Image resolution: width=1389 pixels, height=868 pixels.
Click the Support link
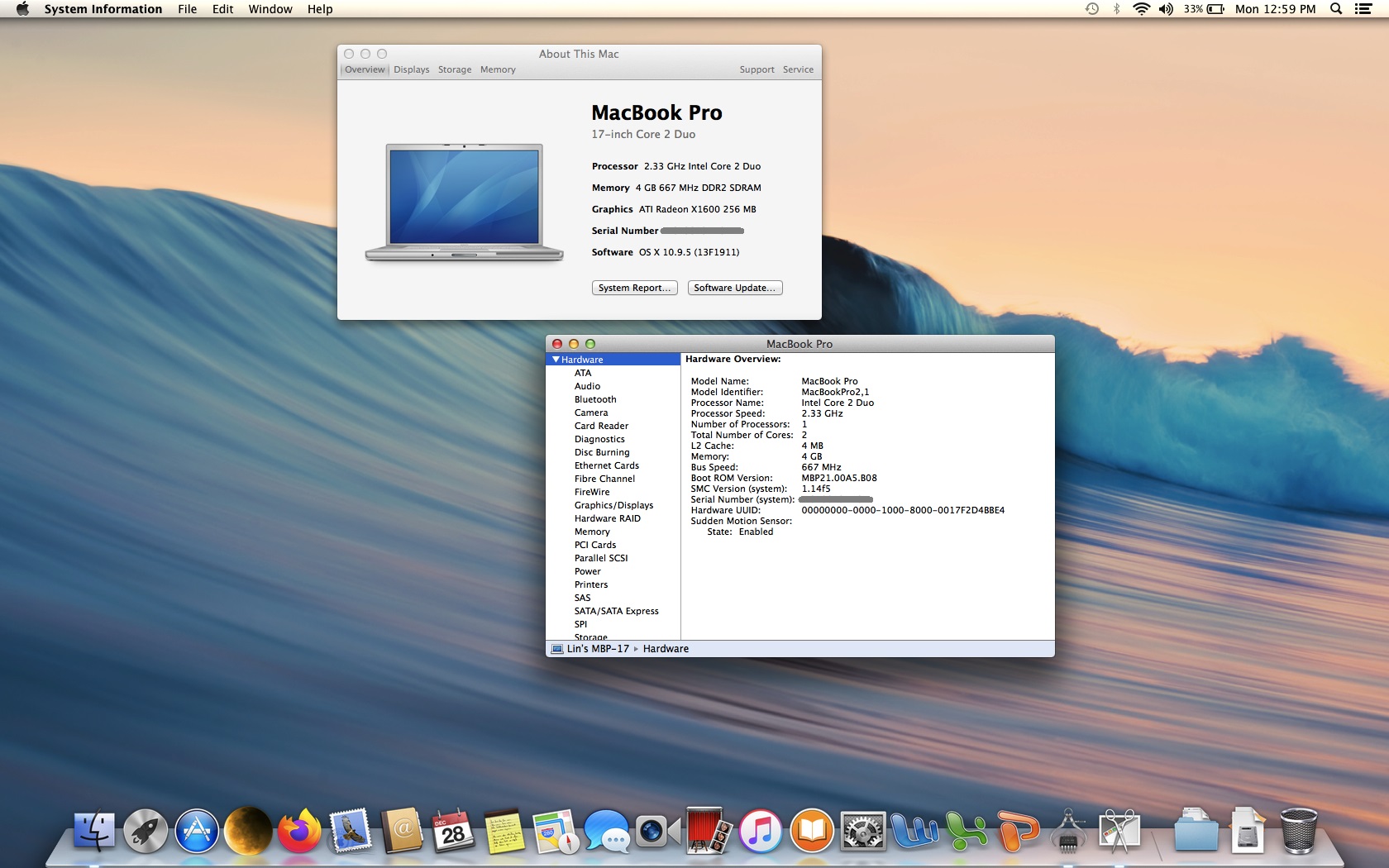pos(757,69)
